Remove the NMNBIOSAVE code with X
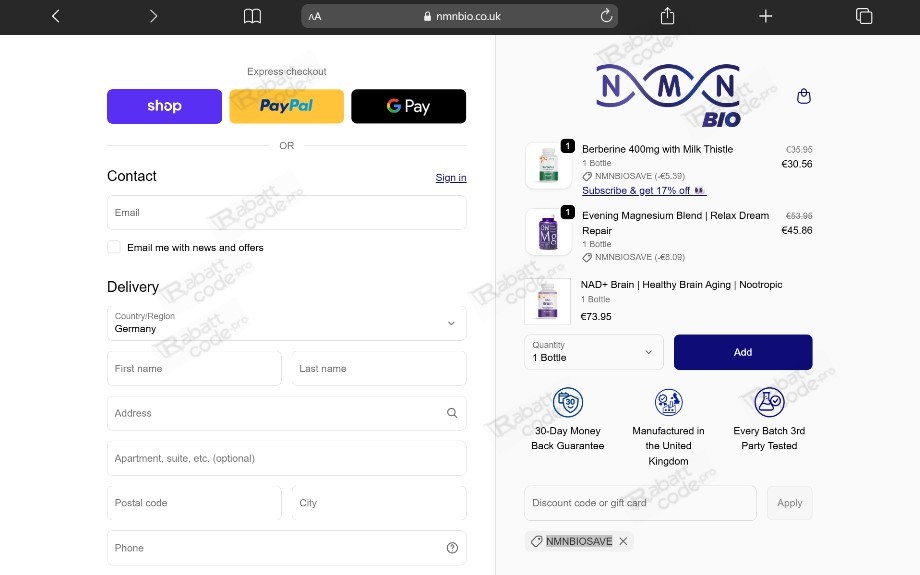 (623, 541)
